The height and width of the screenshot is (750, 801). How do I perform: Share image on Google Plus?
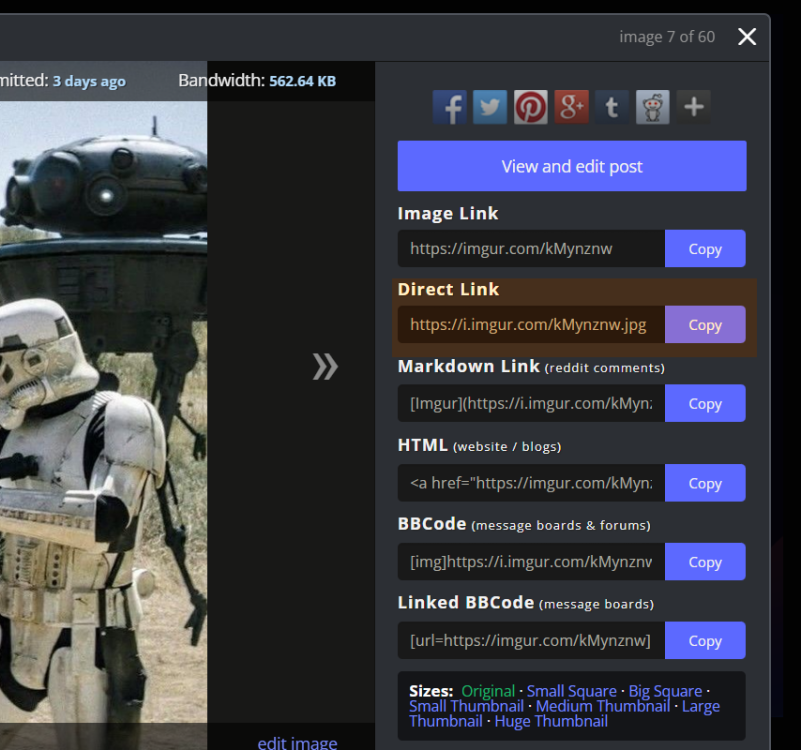tap(572, 107)
